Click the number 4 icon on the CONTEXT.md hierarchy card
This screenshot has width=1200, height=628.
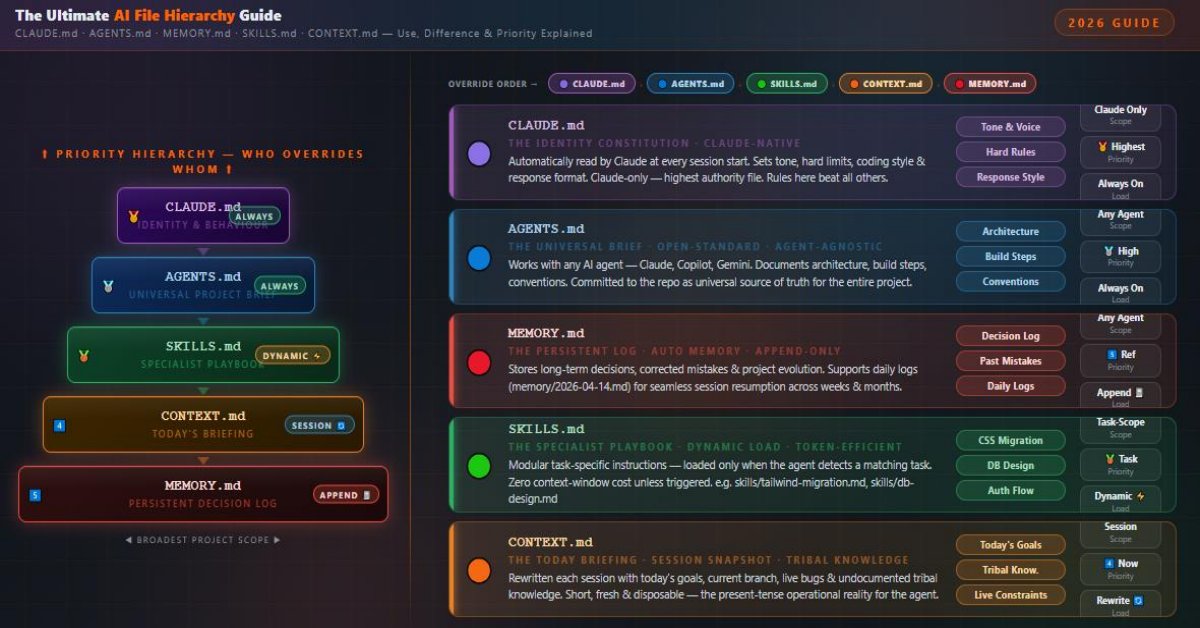click(60, 426)
